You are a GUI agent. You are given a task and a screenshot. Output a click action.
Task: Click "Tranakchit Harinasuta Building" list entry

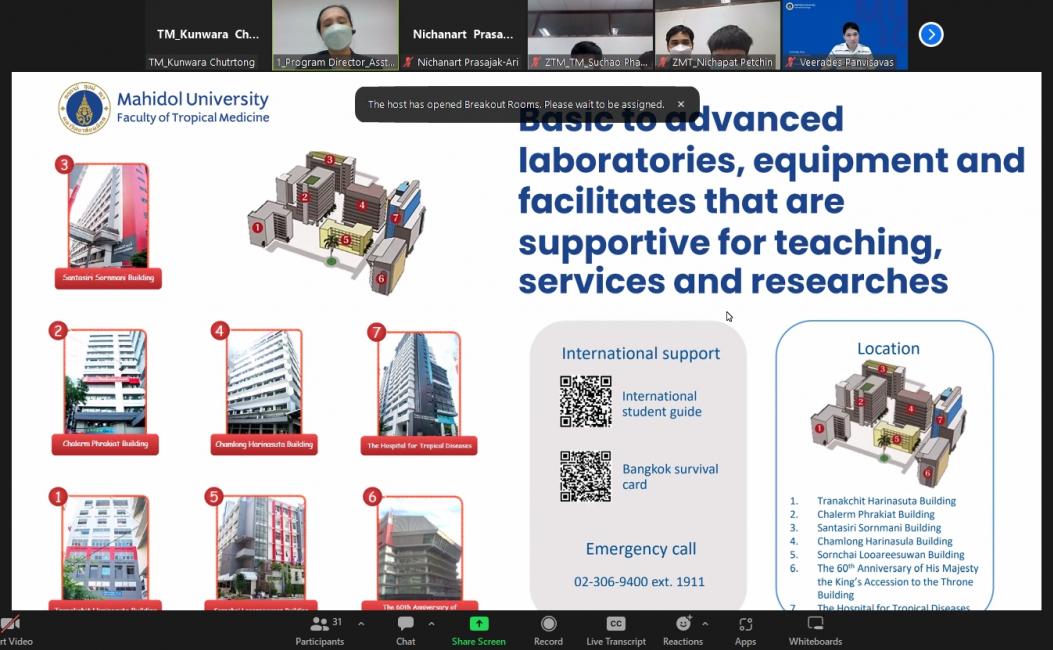(886, 501)
